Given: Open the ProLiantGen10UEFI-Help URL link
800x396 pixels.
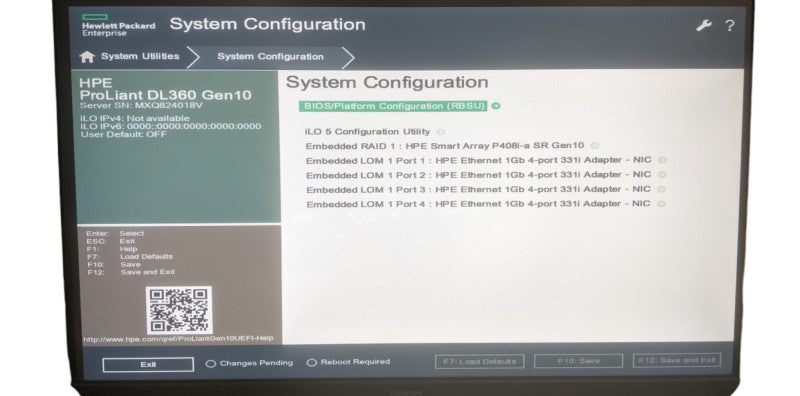Looking at the screenshot, I should click(x=179, y=338).
